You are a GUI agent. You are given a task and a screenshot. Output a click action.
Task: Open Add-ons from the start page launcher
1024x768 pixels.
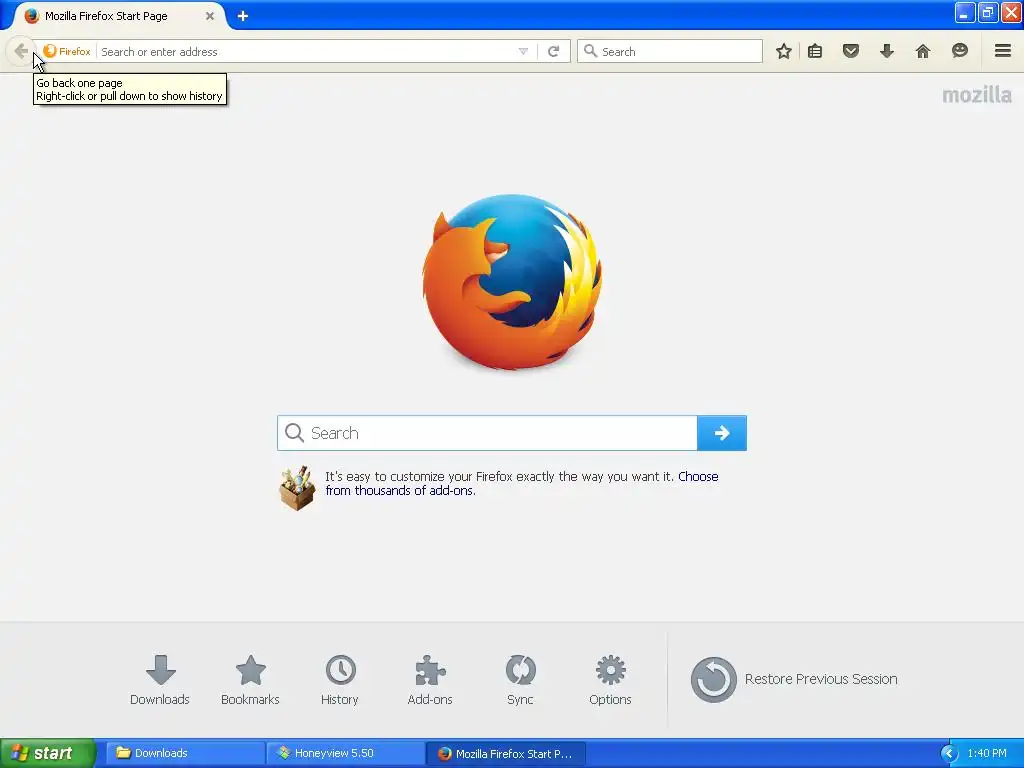coord(430,680)
